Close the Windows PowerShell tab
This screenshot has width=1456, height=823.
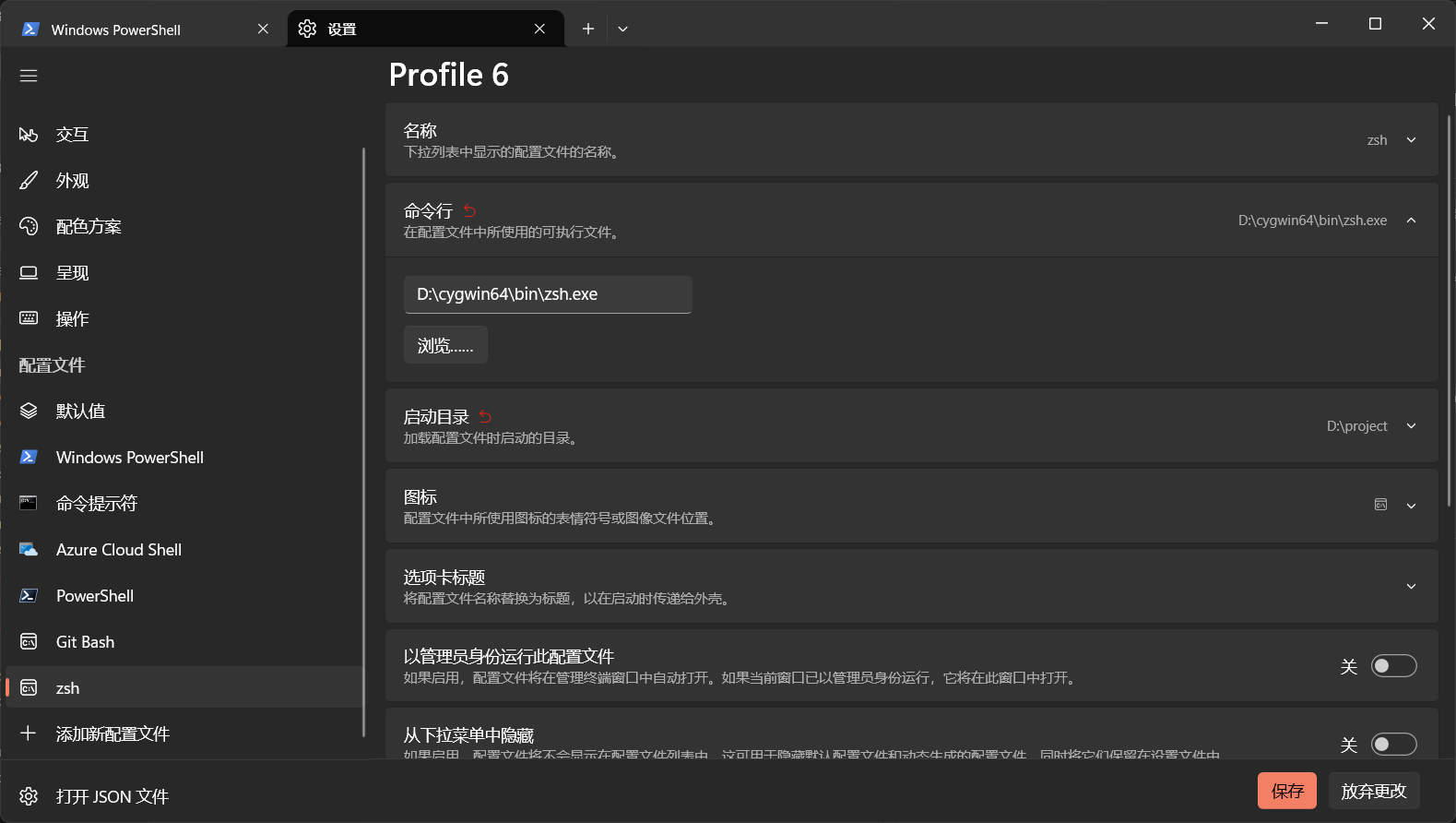pyautogui.click(x=263, y=30)
